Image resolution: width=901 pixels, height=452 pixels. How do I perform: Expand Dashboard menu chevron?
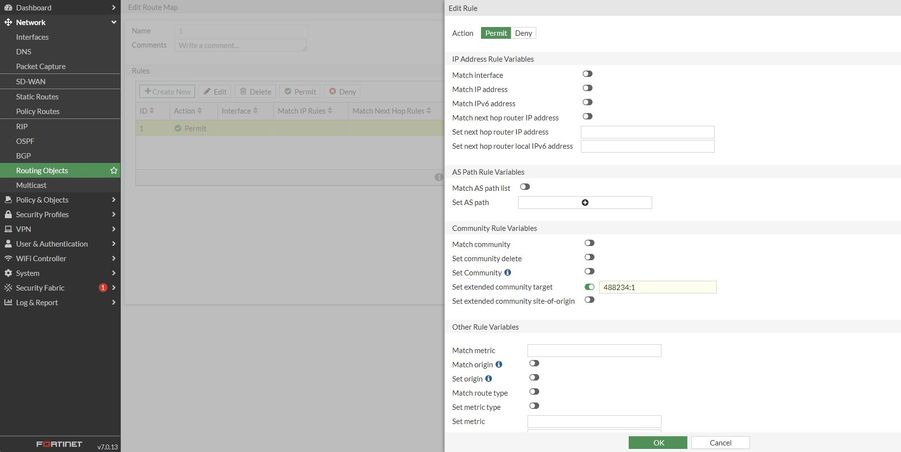pyautogui.click(x=114, y=7)
